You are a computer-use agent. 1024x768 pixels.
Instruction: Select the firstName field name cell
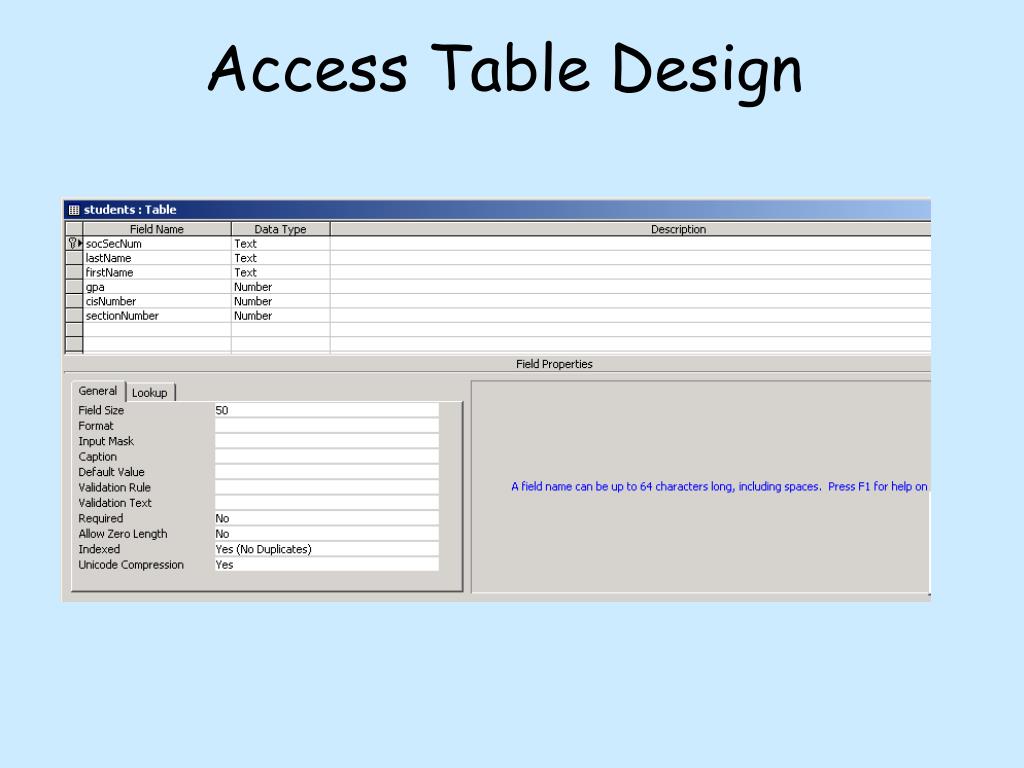tap(157, 272)
